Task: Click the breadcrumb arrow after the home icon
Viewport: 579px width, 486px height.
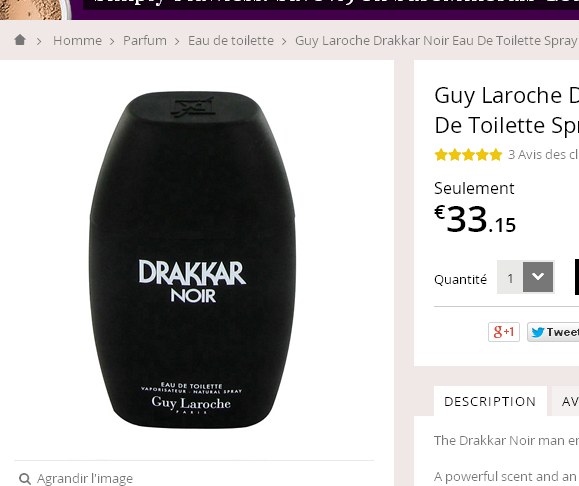Action: (39, 41)
